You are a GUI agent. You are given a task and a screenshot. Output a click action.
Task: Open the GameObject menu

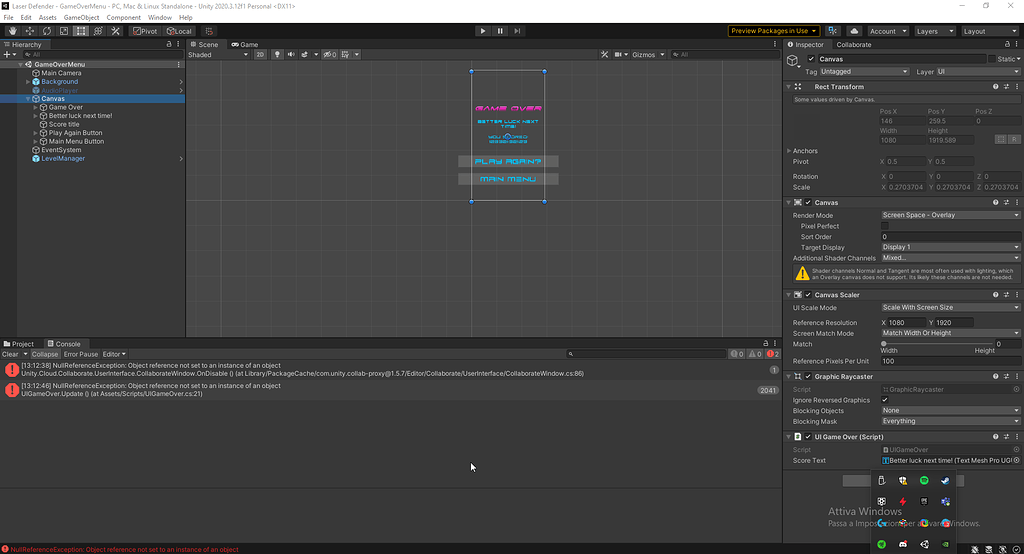81,18
